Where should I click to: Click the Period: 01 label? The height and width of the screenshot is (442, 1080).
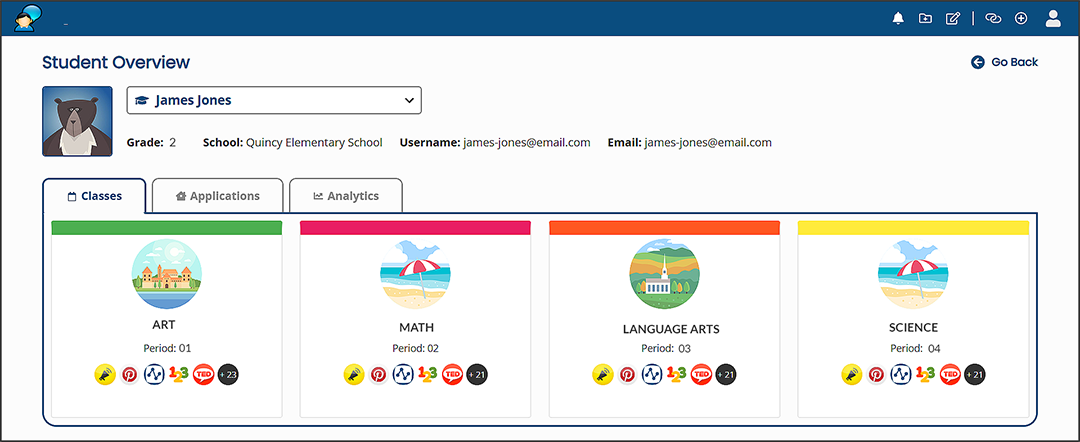pos(167,348)
